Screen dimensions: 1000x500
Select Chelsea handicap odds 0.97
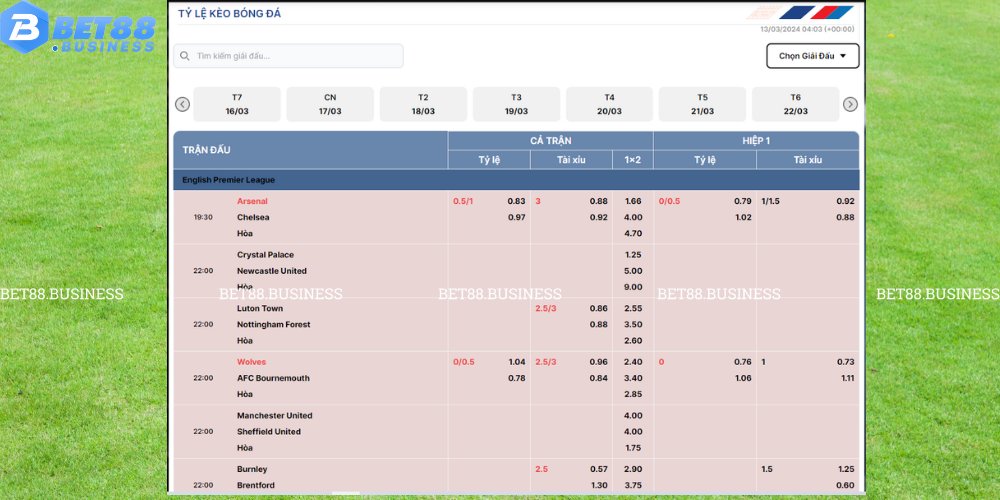[x=516, y=217]
